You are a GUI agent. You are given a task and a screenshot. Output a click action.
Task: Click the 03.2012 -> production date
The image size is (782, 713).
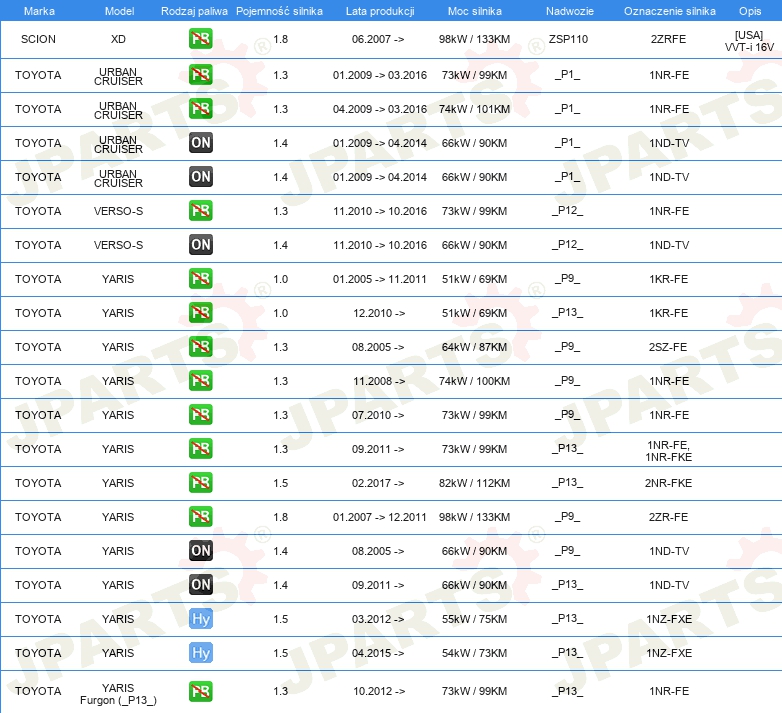tap(378, 619)
